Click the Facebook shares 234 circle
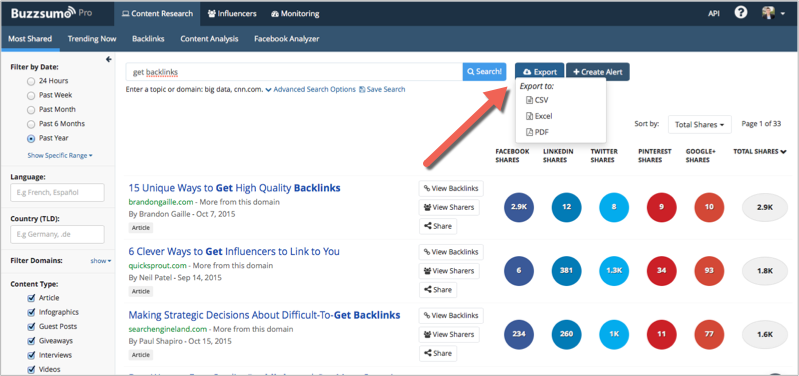 pyautogui.click(x=519, y=334)
